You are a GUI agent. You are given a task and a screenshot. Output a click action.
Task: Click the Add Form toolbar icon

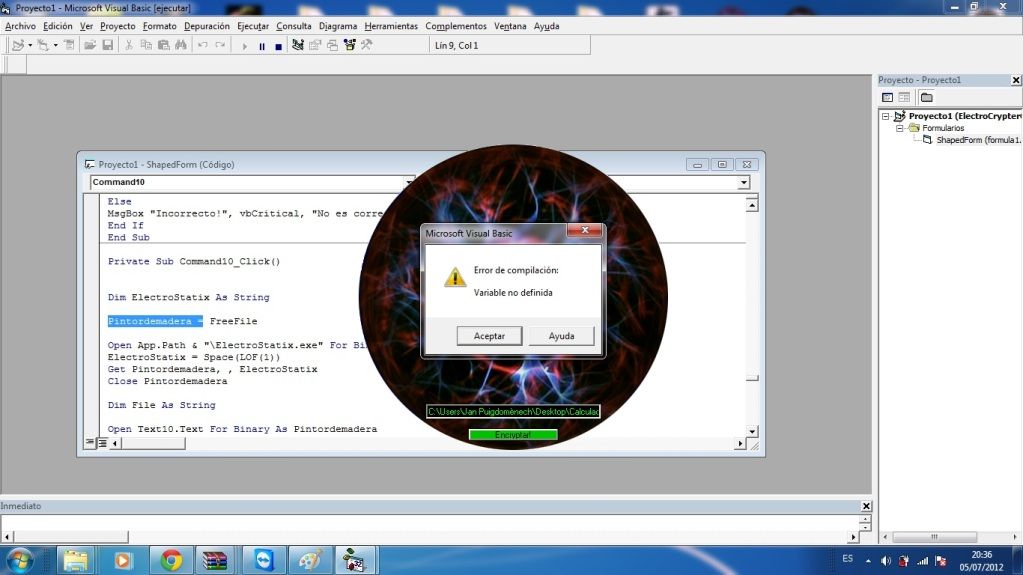[43, 45]
